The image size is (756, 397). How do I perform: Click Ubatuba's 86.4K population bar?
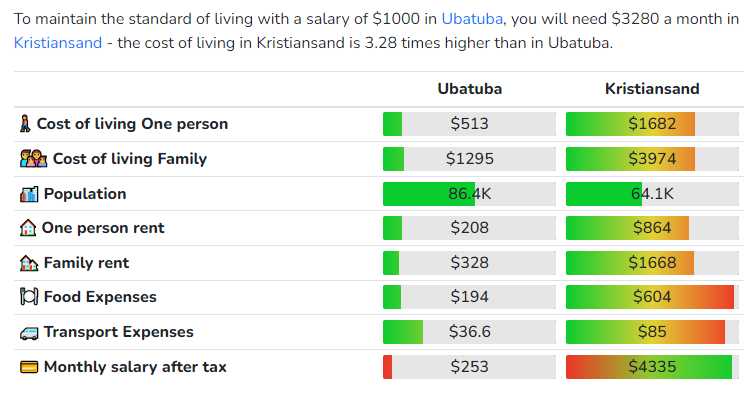coord(469,194)
